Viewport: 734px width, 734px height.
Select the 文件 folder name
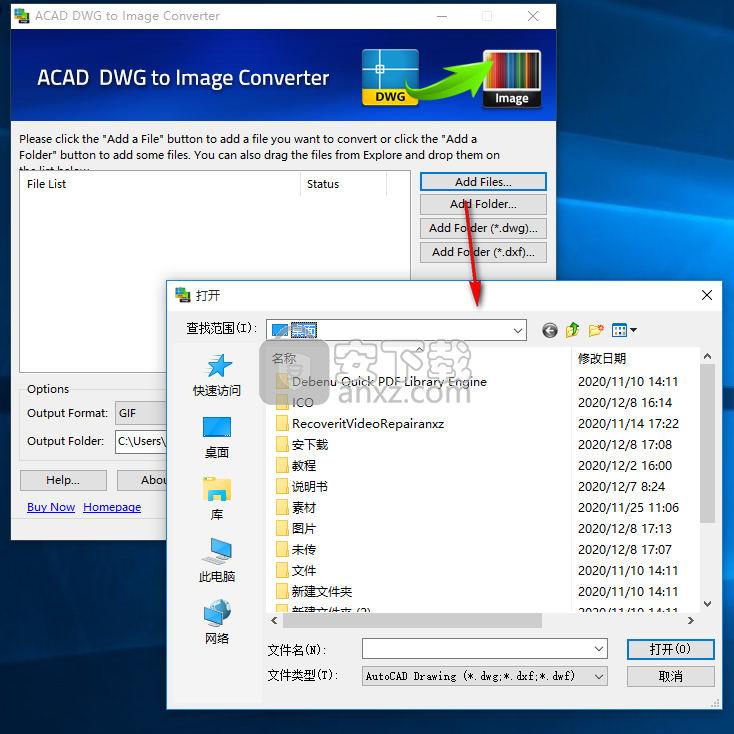click(304, 570)
